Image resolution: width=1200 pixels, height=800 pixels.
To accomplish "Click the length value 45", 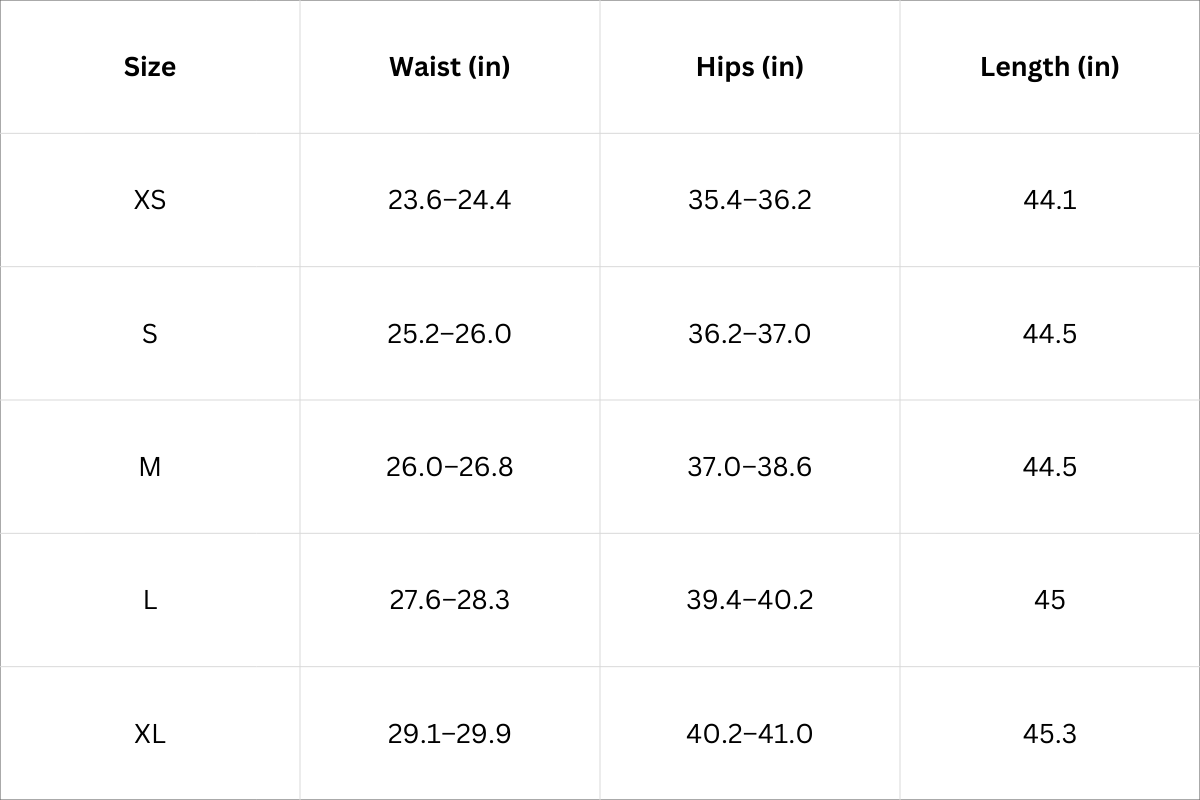I will (1049, 600).
